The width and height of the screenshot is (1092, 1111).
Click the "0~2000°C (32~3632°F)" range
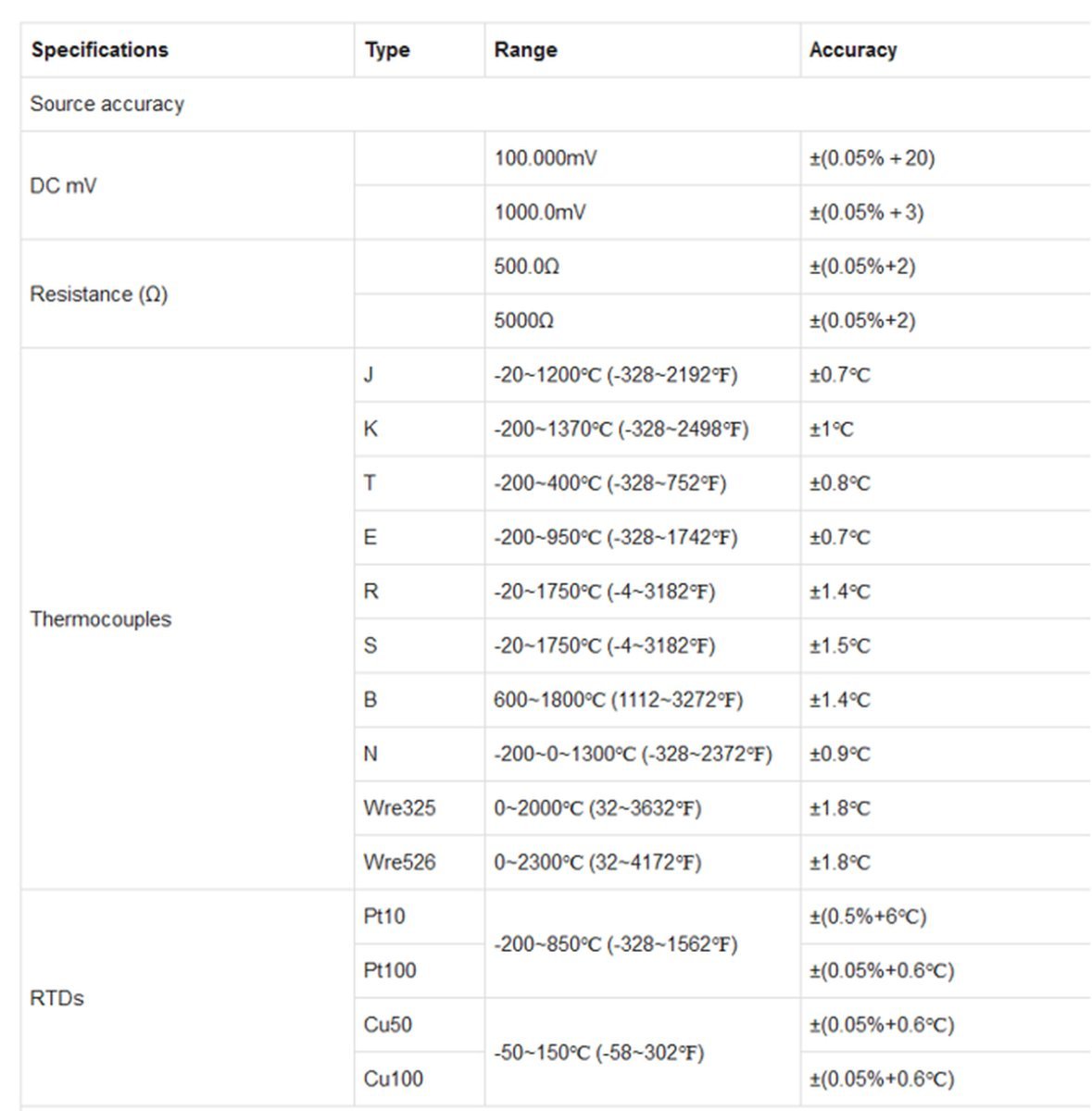[x=598, y=808]
